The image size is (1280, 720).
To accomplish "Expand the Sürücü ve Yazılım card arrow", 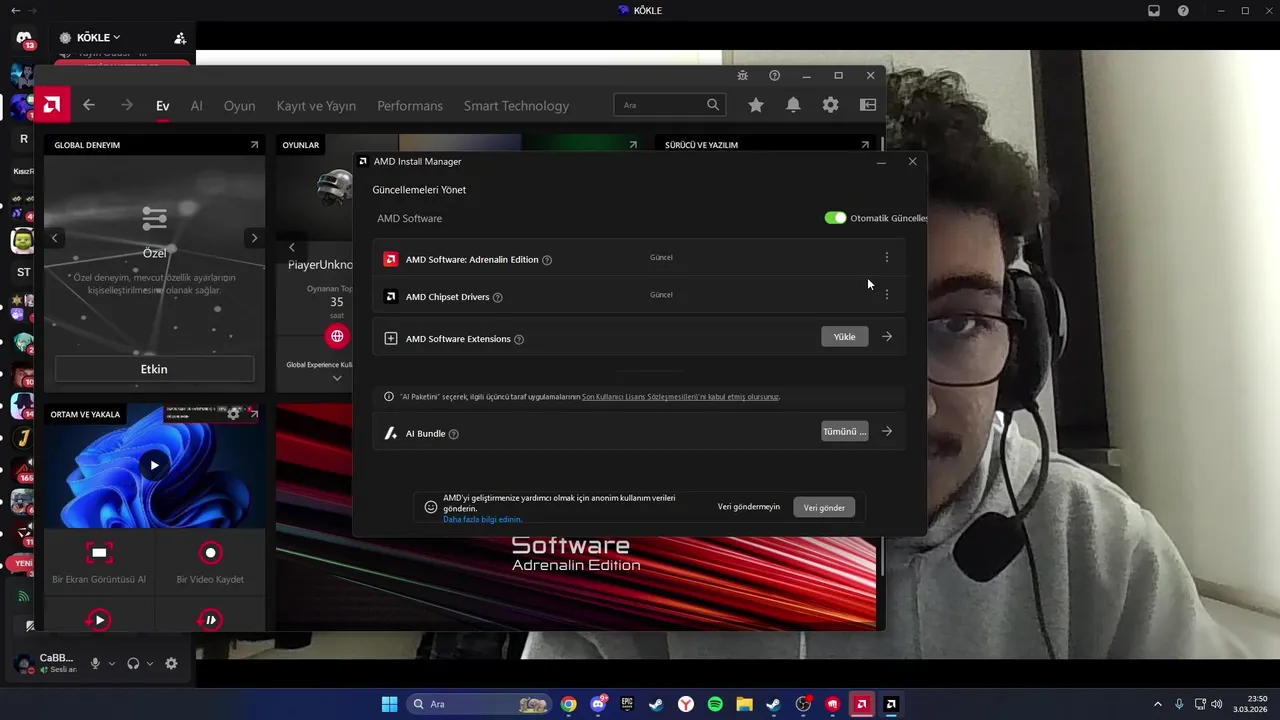I will click(x=865, y=145).
